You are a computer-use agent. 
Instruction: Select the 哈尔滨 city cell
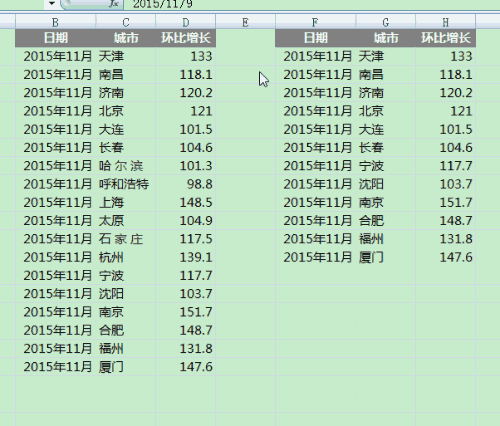(126, 166)
